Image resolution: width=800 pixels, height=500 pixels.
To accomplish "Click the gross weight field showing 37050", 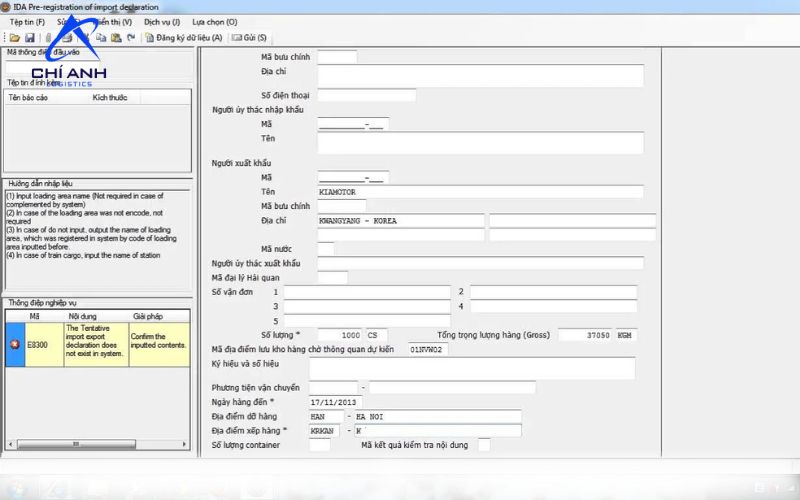I will click(x=585, y=335).
